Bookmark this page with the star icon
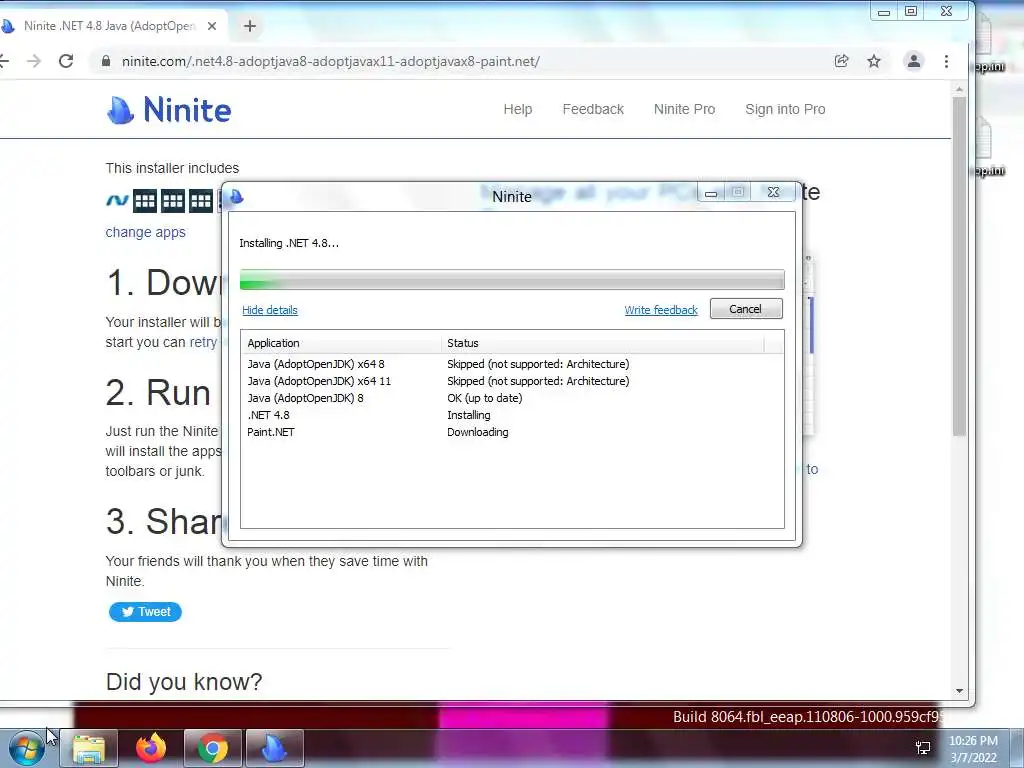 874,61
